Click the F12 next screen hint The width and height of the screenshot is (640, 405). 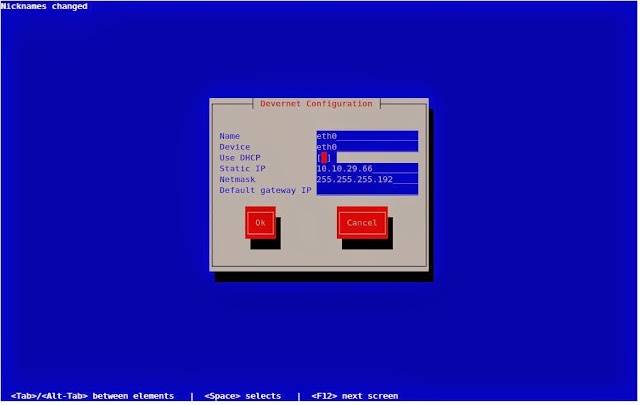(x=355, y=396)
